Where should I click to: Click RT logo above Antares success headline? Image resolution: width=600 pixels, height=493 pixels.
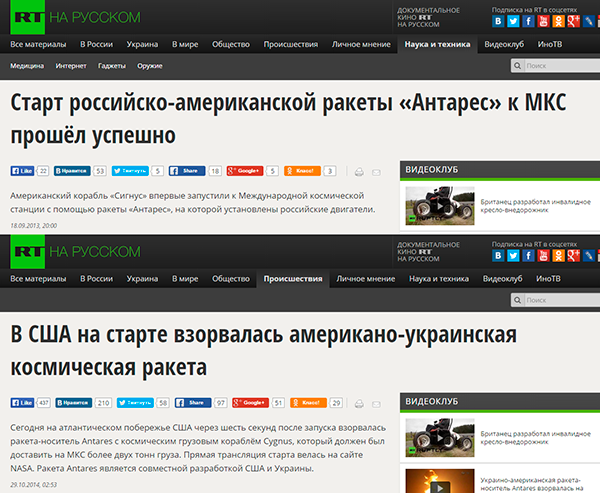[x=28, y=17]
